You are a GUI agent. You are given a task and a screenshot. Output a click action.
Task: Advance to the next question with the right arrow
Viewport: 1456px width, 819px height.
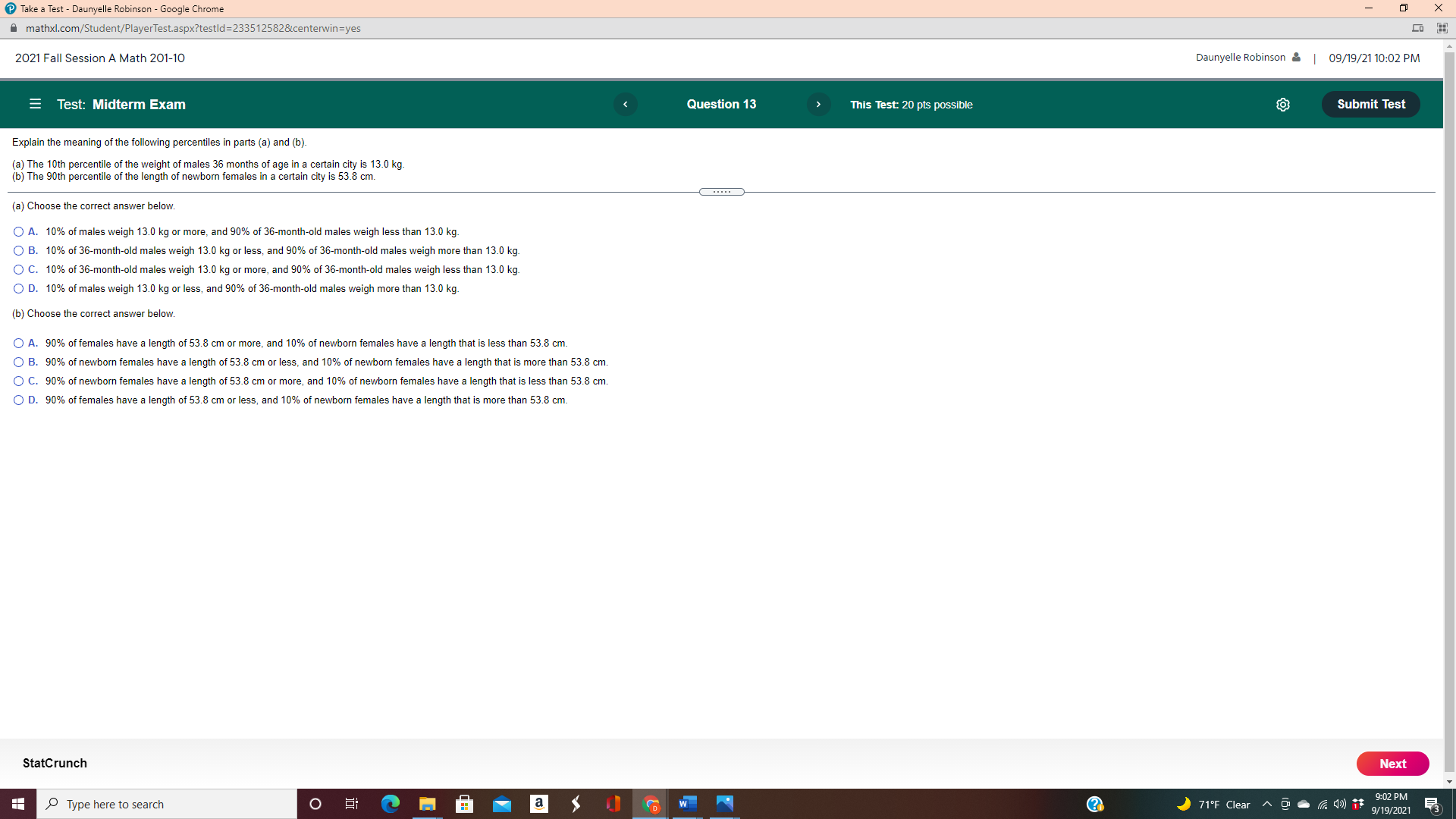[x=818, y=104]
